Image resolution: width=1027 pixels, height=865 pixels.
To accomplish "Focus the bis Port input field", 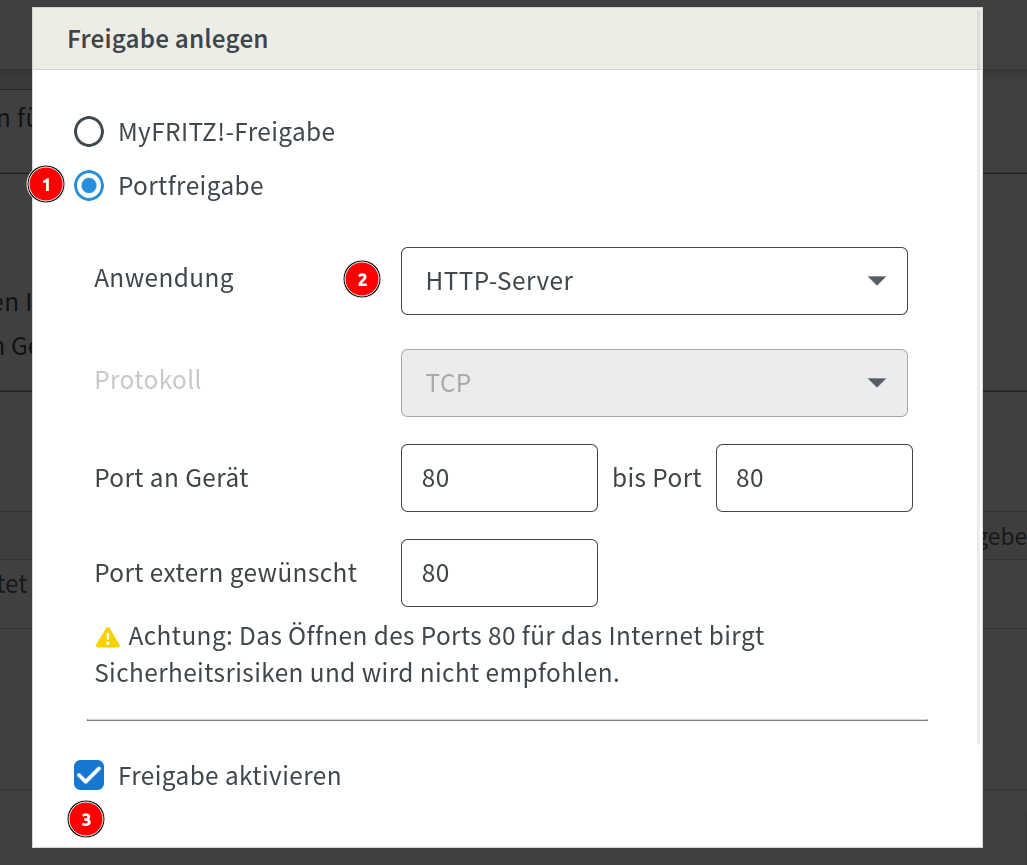I will tap(814, 478).
